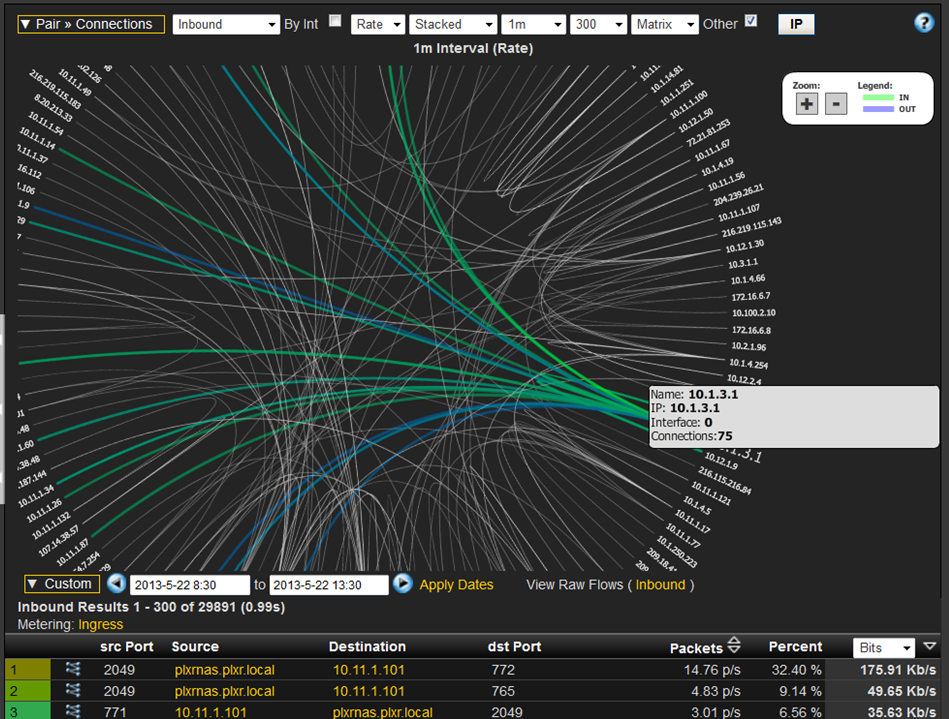Click the IP button
The image size is (949, 719).
tap(796, 24)
